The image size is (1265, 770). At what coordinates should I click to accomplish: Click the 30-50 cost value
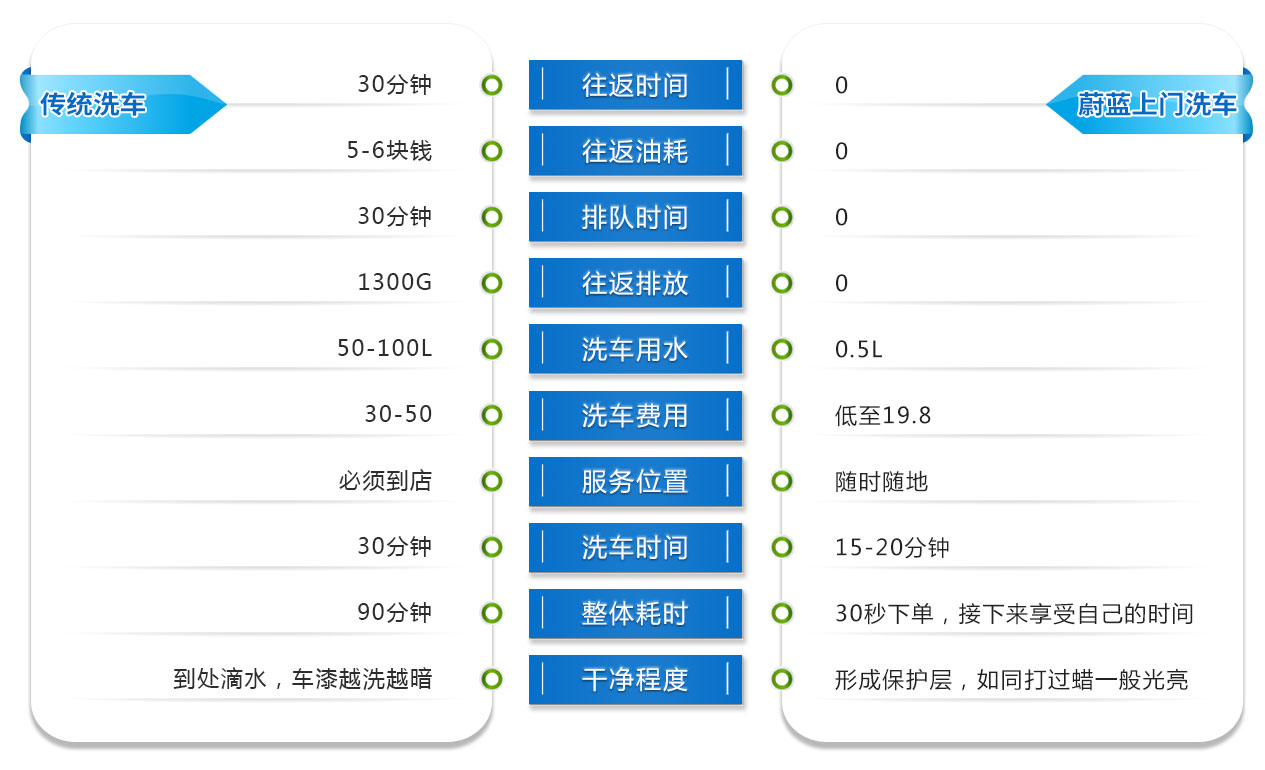(399, 415)
